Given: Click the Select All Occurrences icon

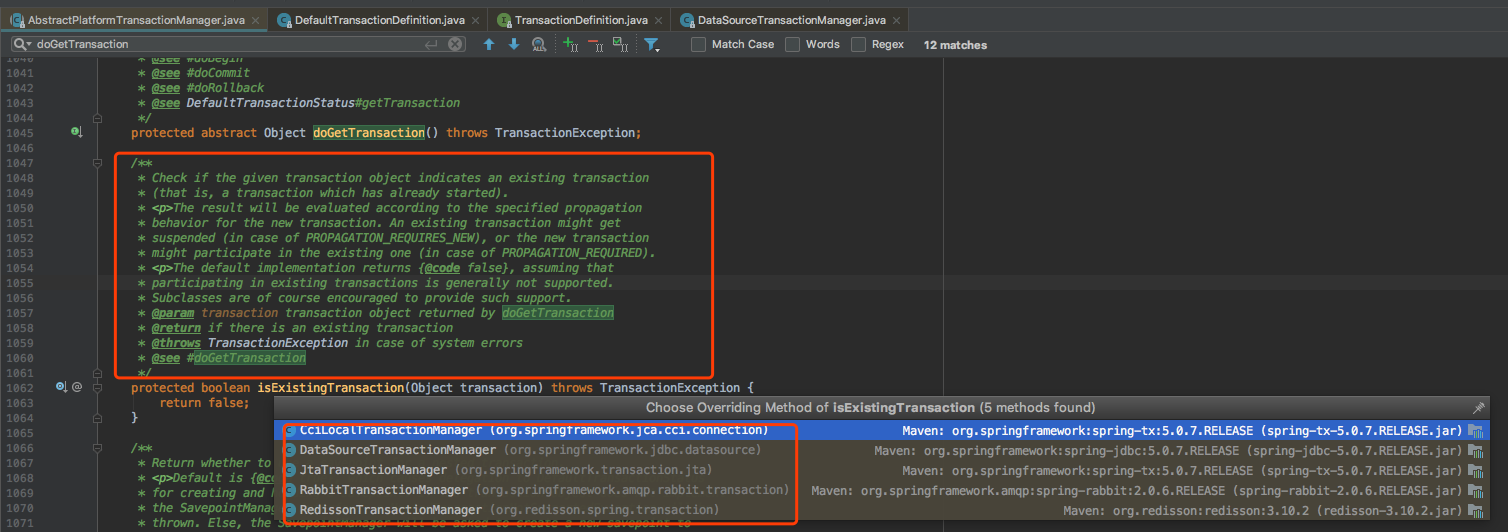Looking at the screenshot, I should pos(620,44).
